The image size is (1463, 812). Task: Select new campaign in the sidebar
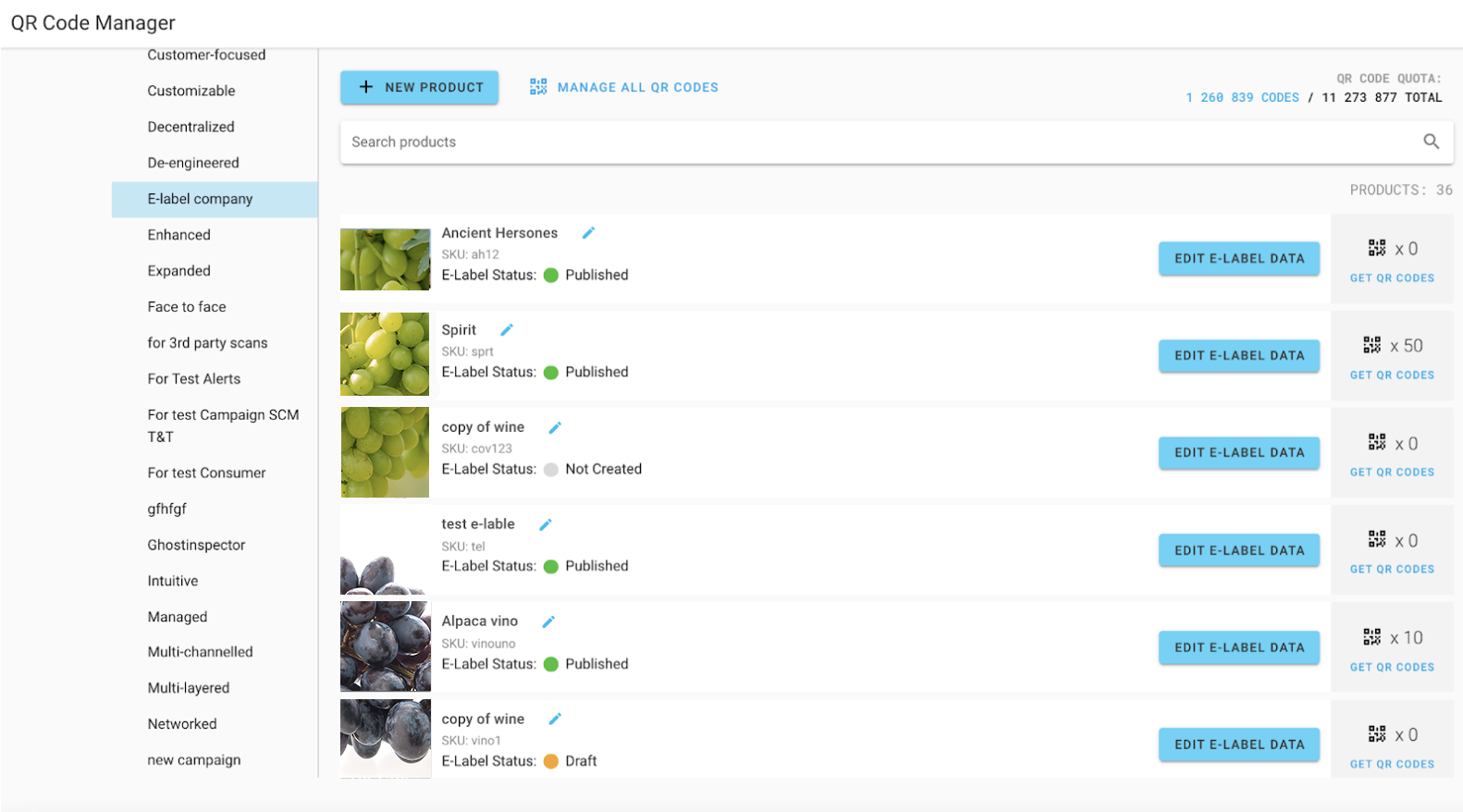point(194,760)
